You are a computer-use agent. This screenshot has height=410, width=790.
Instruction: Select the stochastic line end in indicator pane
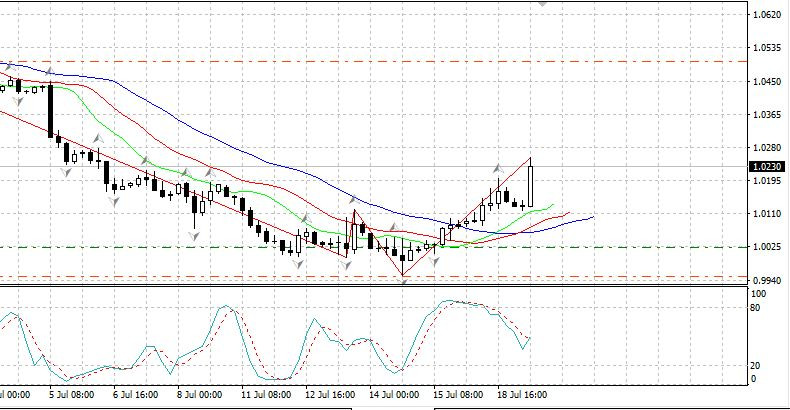point(529,339)
